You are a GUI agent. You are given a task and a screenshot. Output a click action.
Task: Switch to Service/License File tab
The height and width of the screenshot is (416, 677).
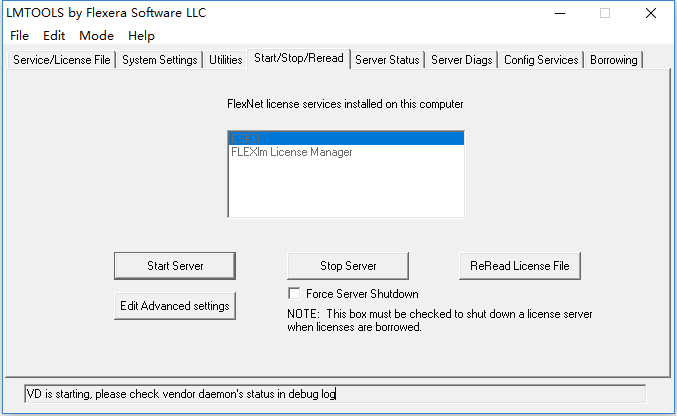tap(62, 60)
